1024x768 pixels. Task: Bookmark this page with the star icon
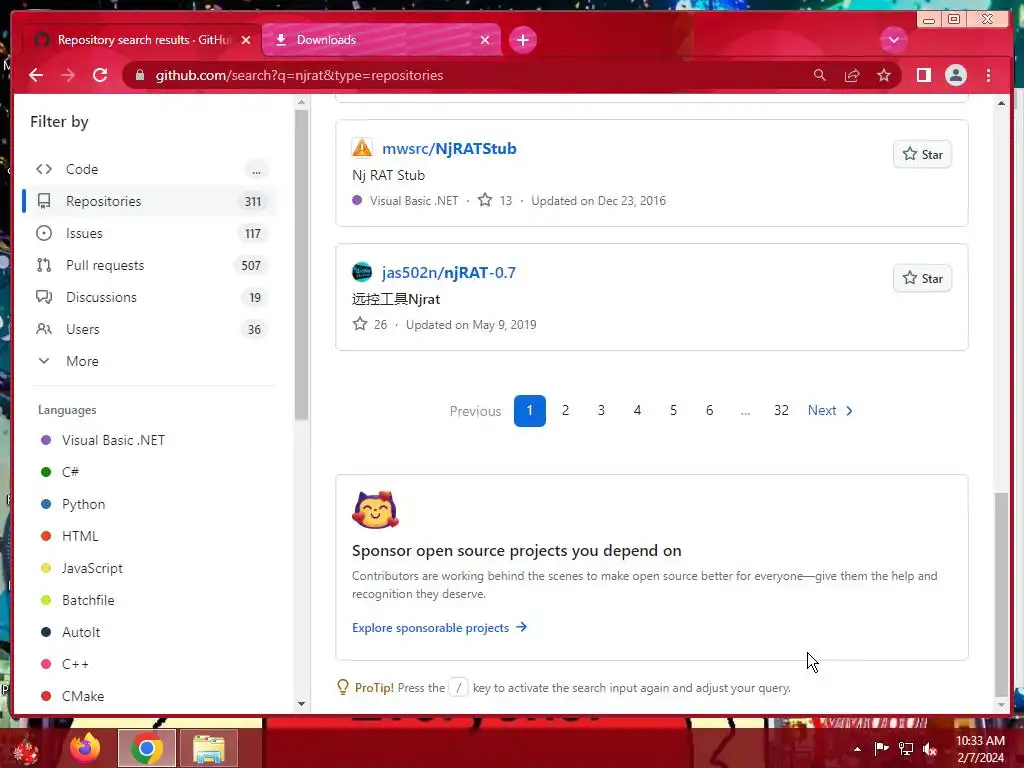pyautogui.click(x=884, y=75)
